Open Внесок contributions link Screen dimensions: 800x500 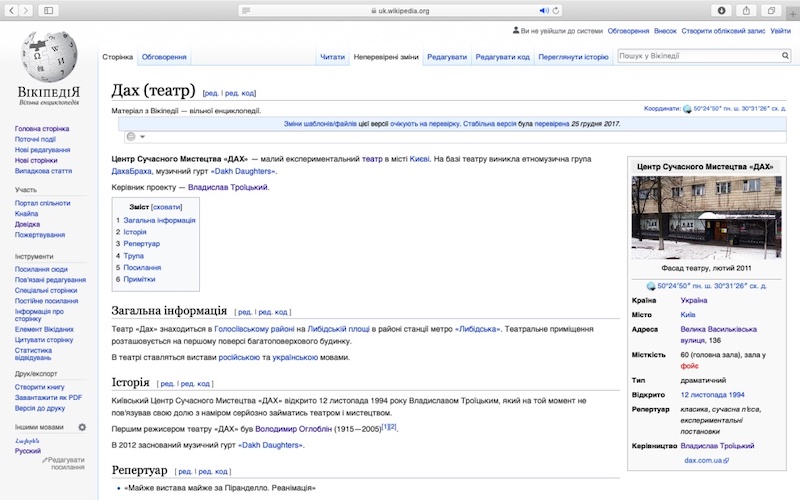pyautogui.click(x=665, y=31)
